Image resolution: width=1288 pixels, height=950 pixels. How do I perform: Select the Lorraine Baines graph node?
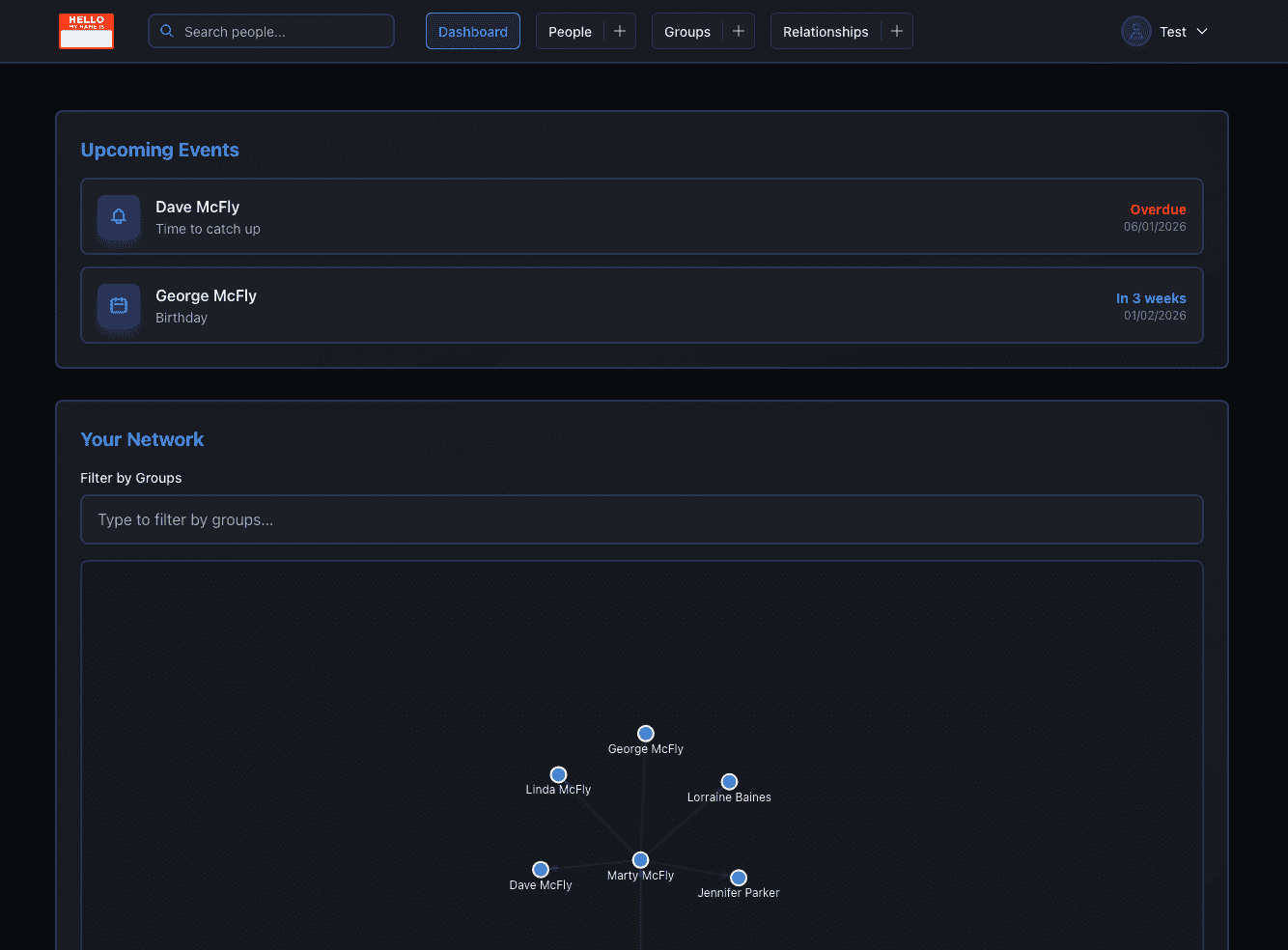729,781
